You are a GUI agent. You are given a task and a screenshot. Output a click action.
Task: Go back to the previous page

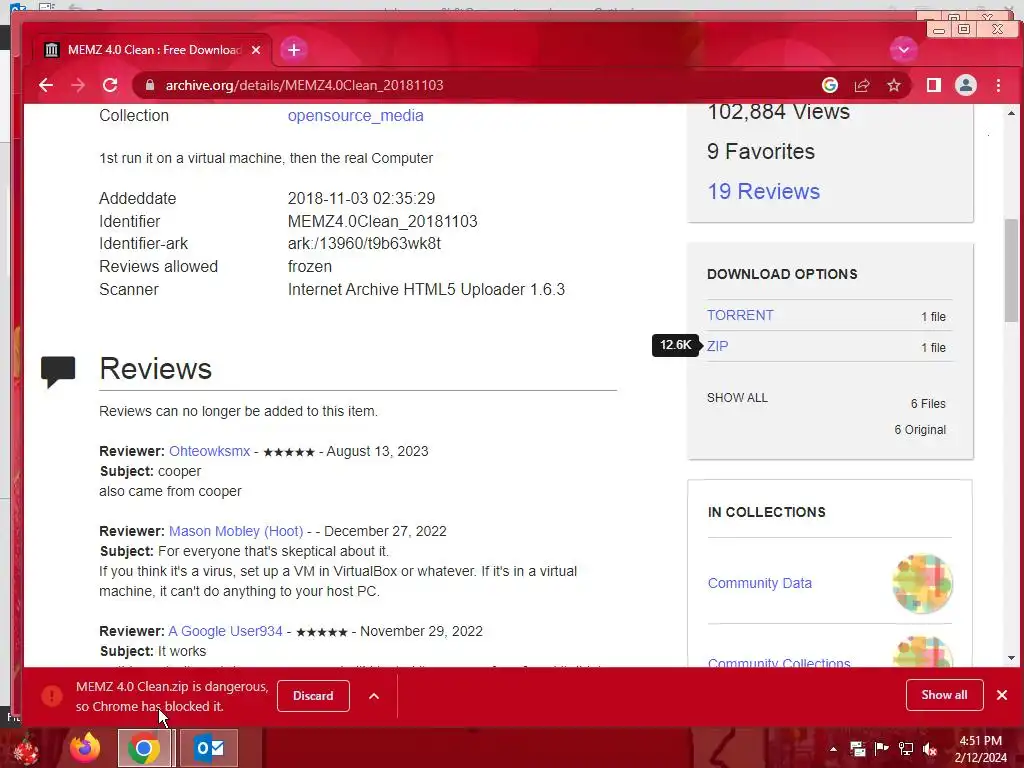point(46,86)
